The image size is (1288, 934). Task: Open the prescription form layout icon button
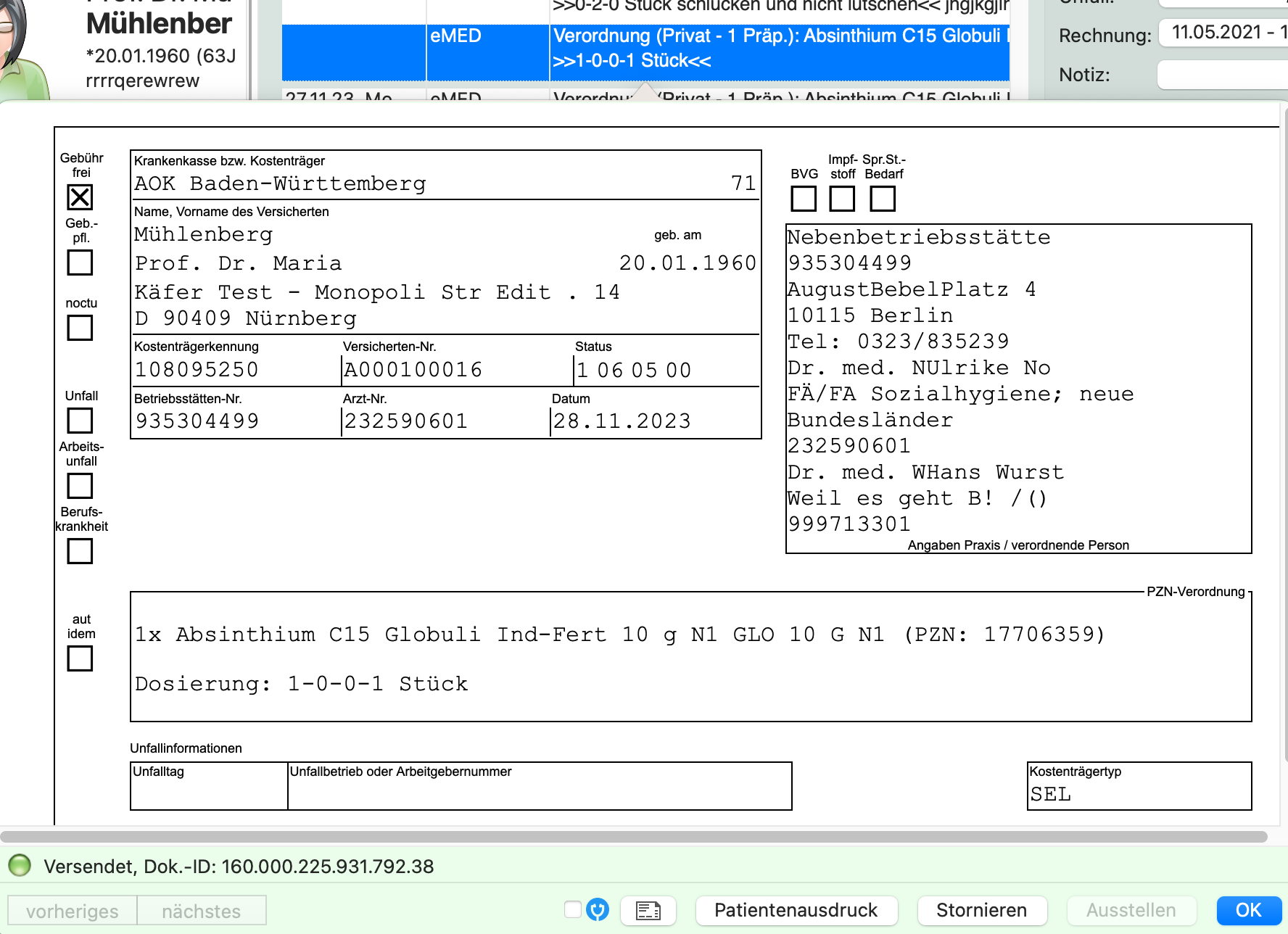coord(648,910)
